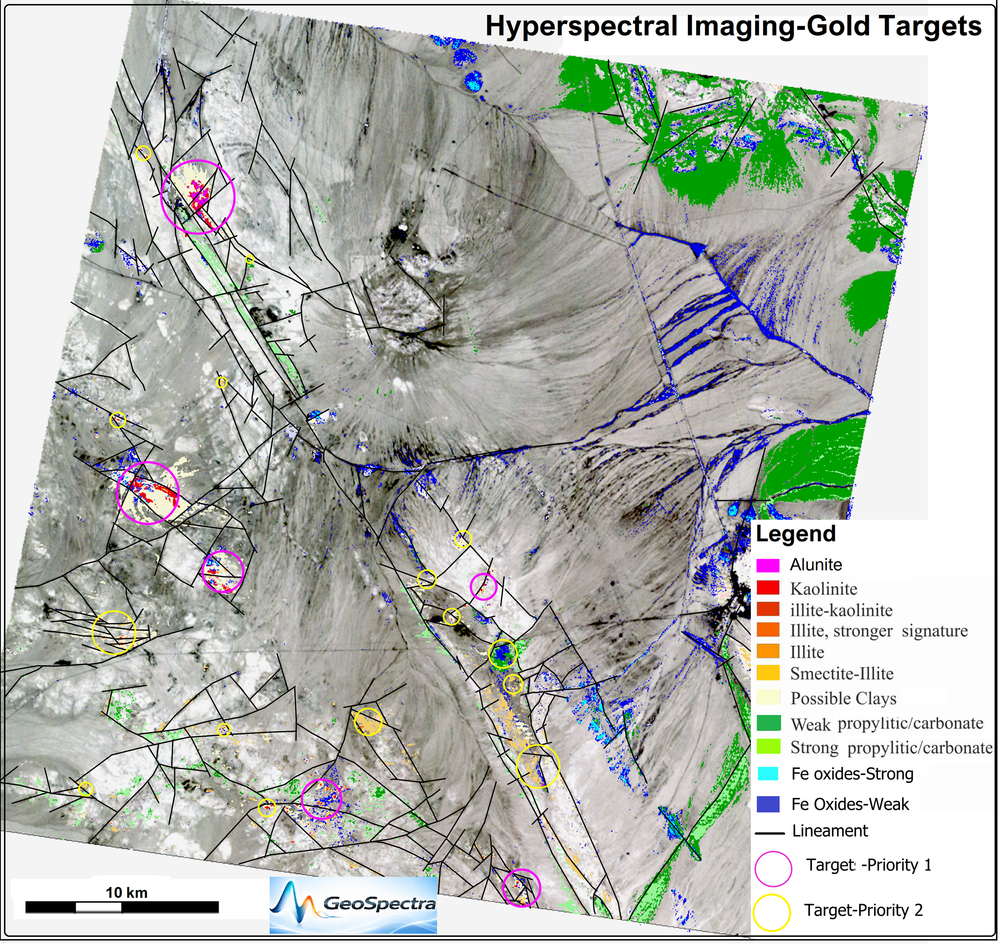Image resolution: width=1000 pixels, height=944 pixels.
Task: Click the 'Weak propylitic/carbonate' label
Action: (x=887, y=724)
